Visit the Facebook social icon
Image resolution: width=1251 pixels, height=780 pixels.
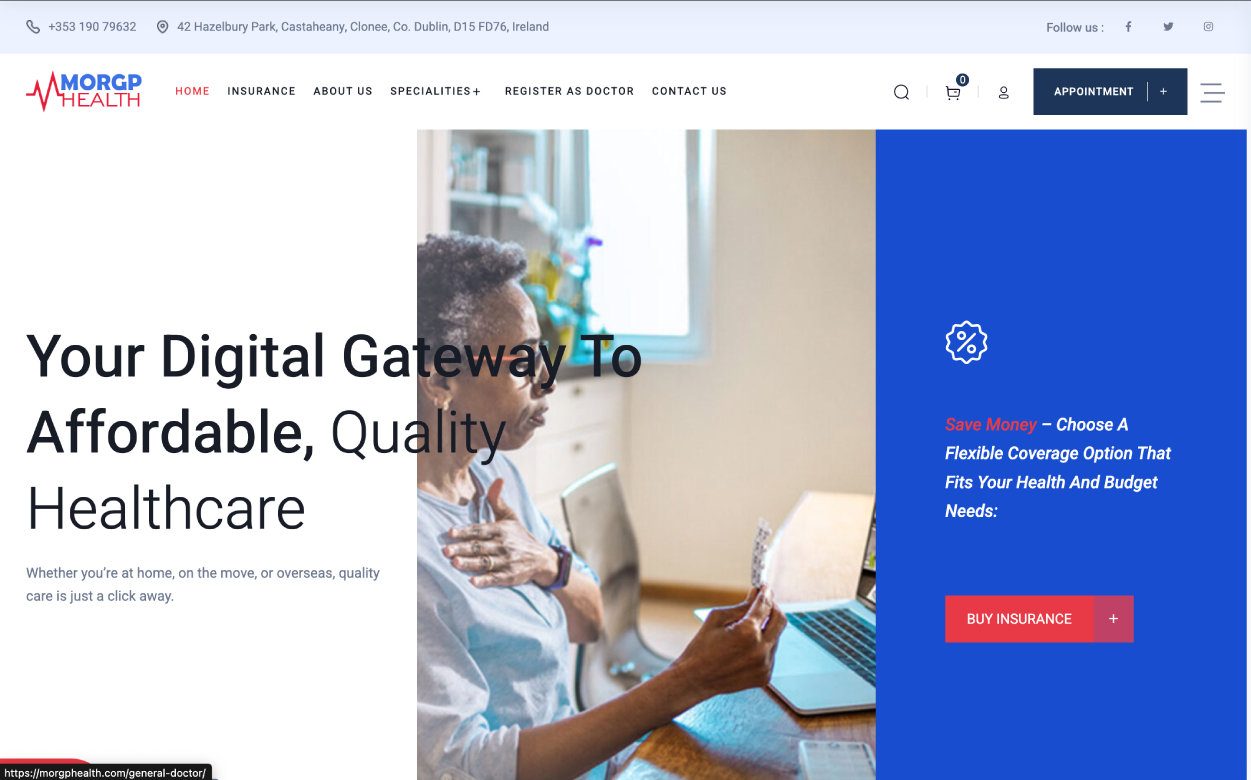(x=1128, y=27)
